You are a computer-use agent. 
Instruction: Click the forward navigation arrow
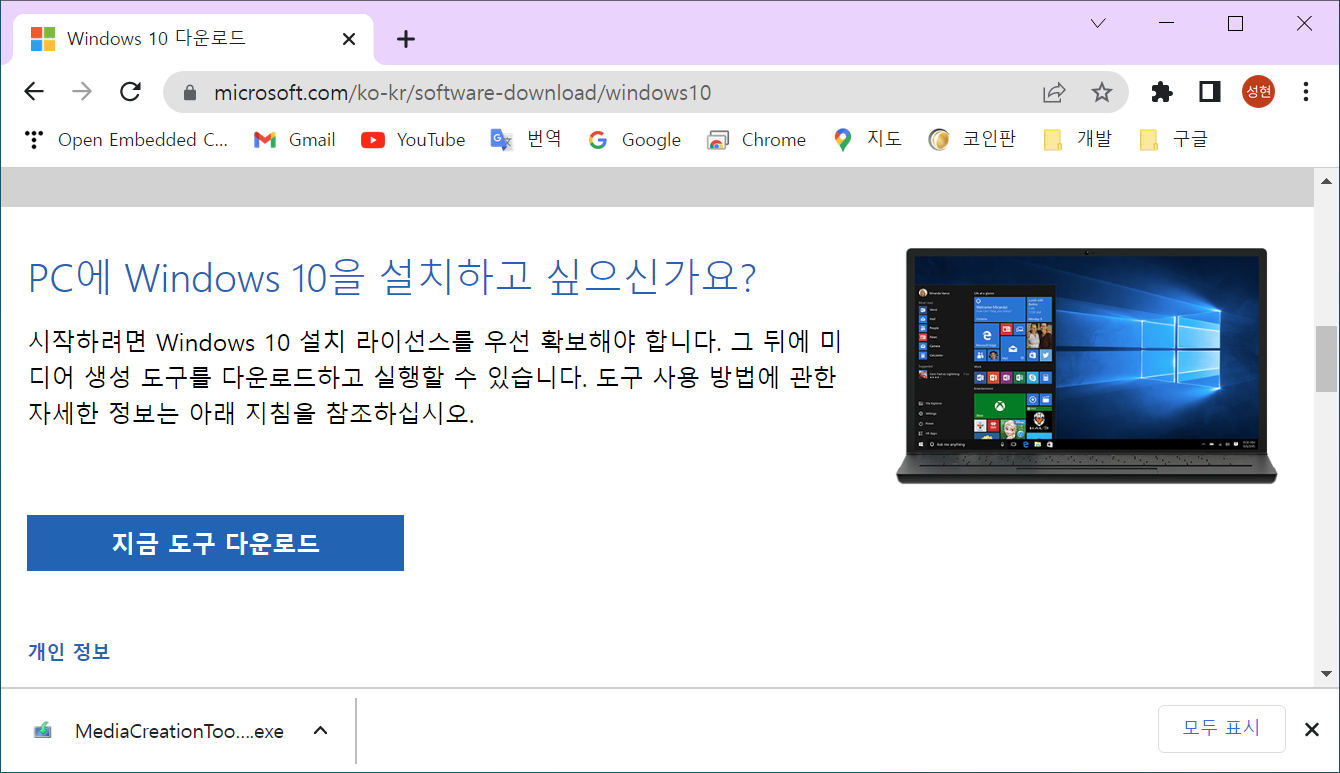coord(82,92)
